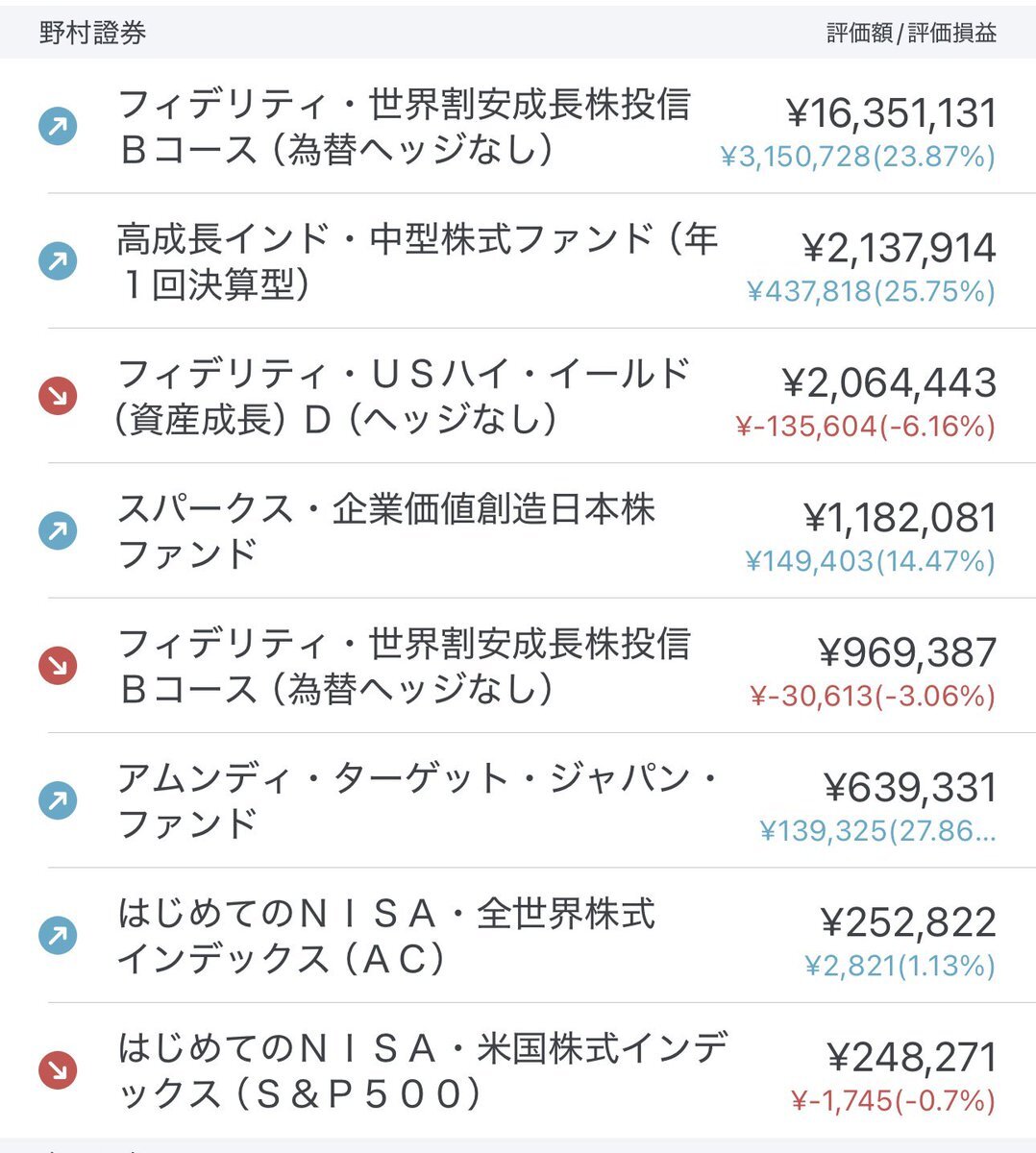
Task: Open the フィデリティ・USハイ・イールド fund name
Action: click(403, 396)
